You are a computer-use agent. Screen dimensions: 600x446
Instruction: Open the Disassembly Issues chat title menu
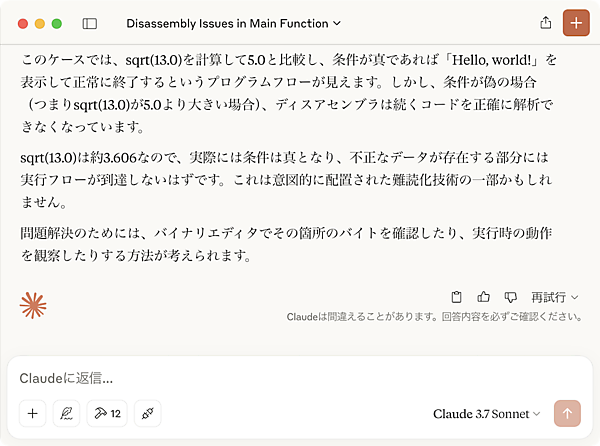[x=234, y=23]
